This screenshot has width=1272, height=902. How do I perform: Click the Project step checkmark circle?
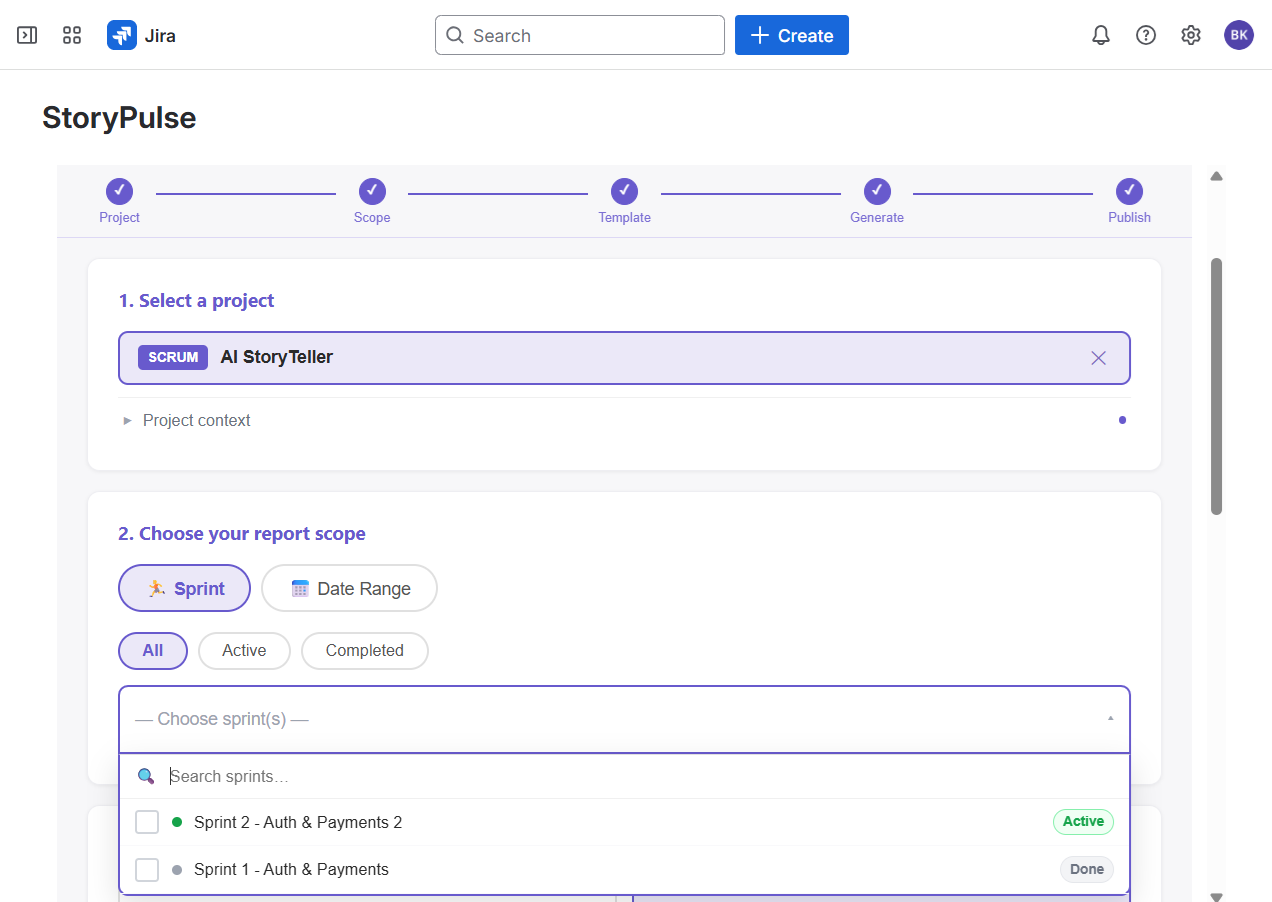pos(120,191)
